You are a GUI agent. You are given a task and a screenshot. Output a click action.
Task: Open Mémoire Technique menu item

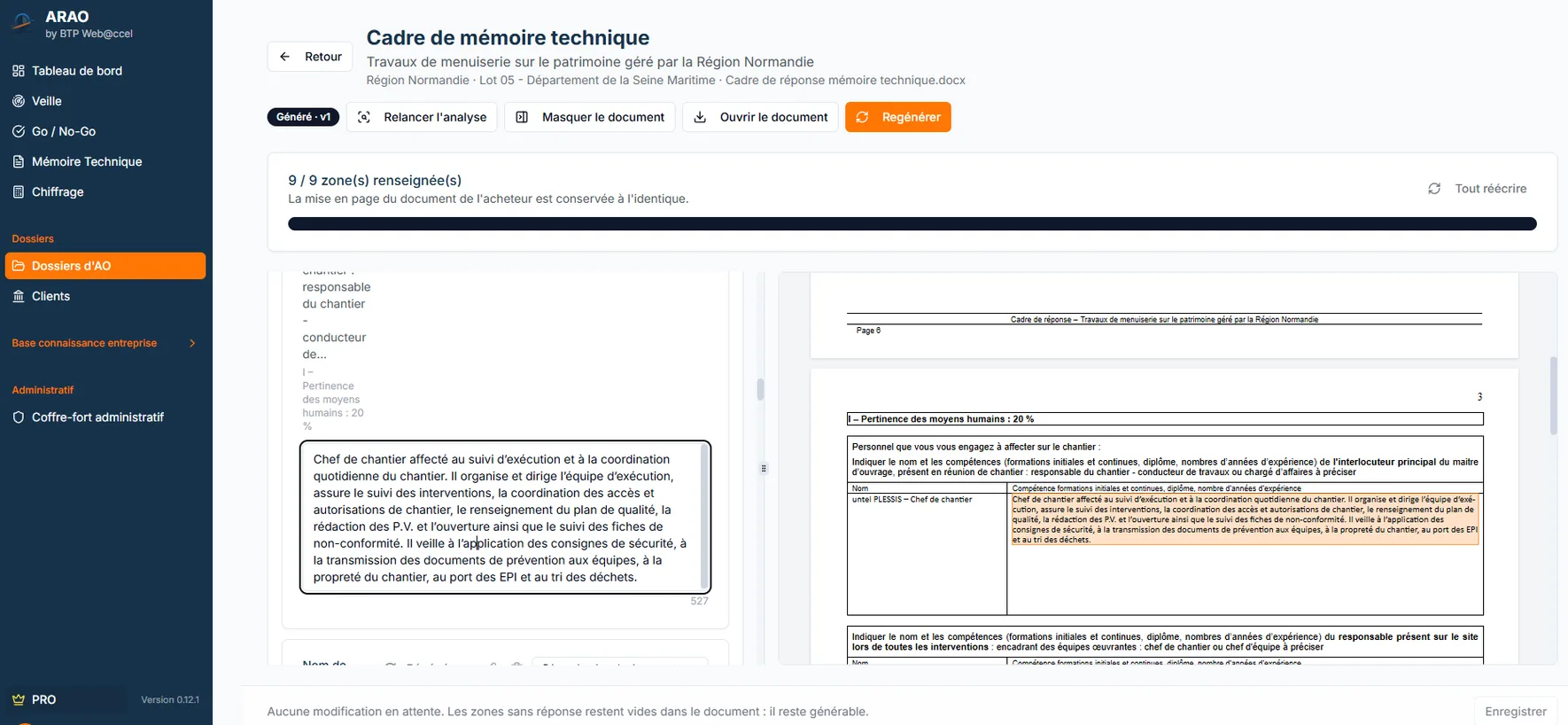point(105,161)
